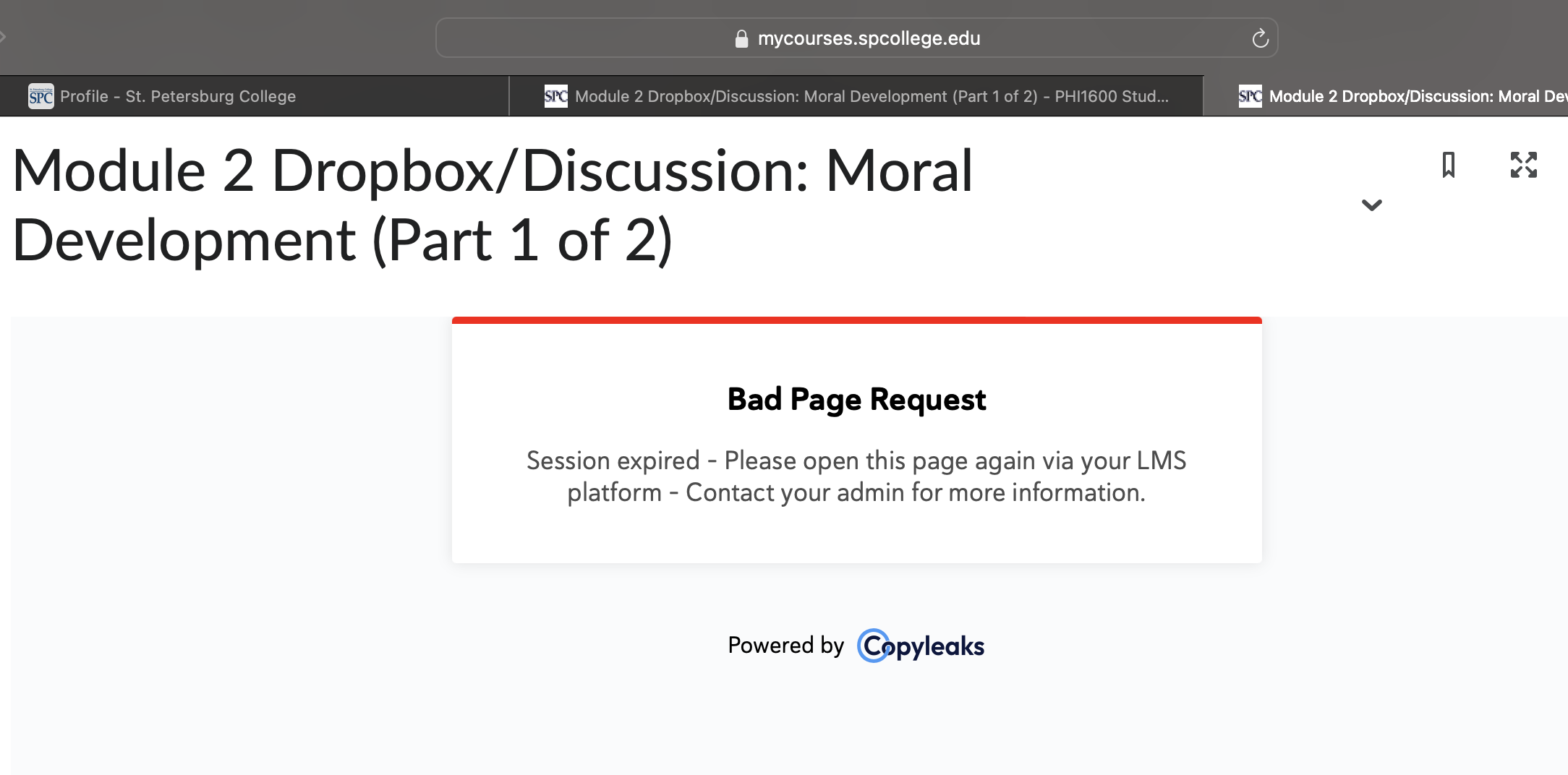
Task: Switch to the Profile St. Petersburg College tab
Action: pyautogui.click(x=177, y=95)
